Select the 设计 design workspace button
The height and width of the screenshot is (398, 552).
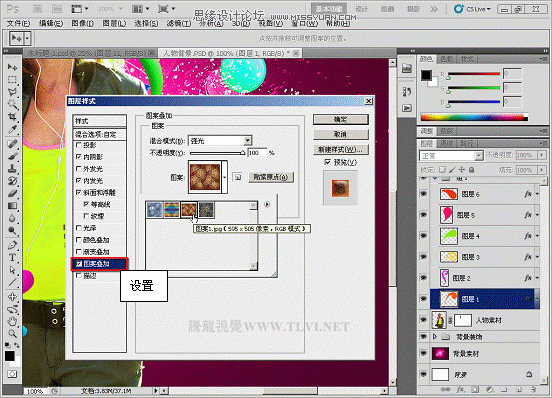362,9
